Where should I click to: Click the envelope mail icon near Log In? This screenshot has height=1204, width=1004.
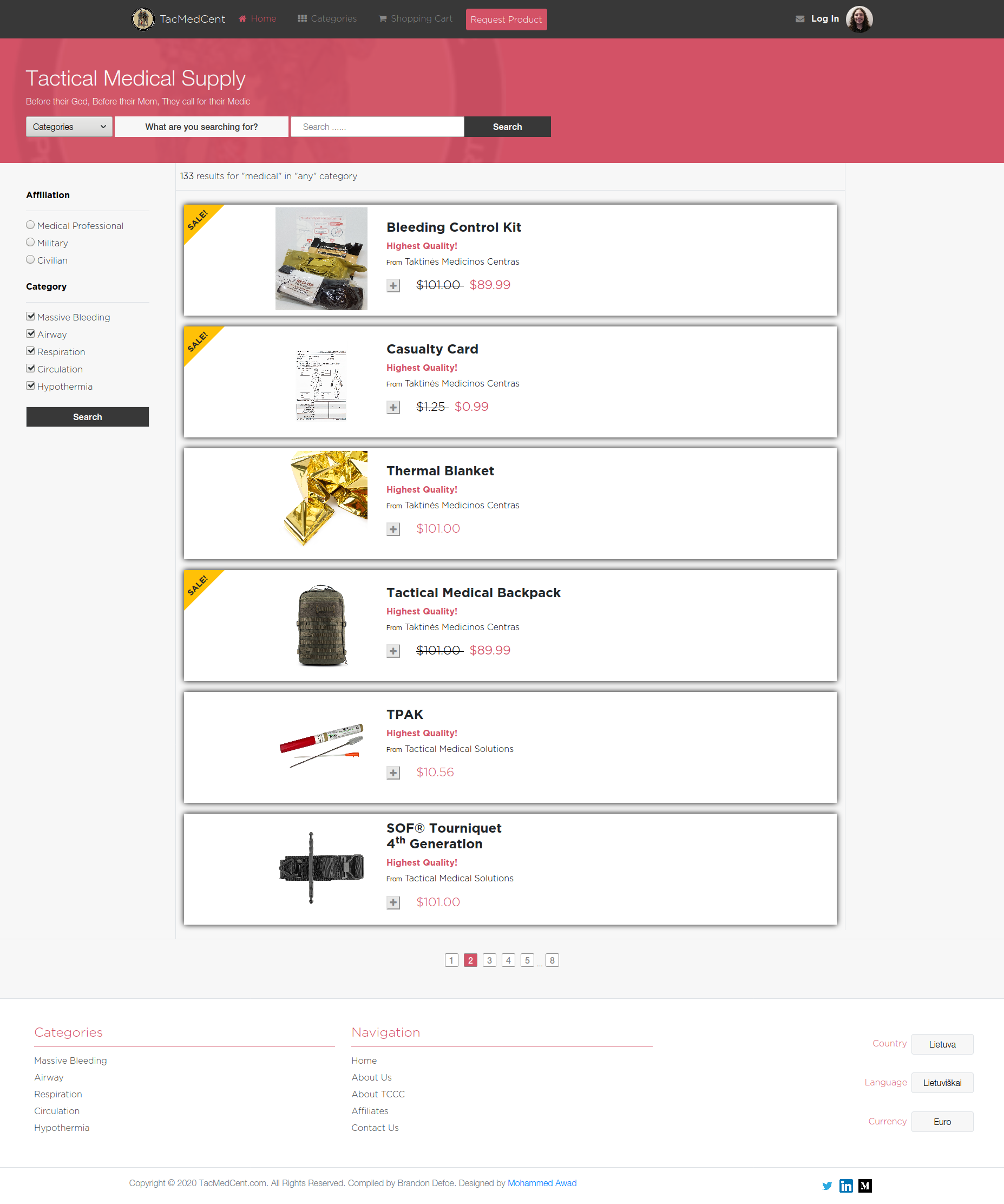click(x=799, y=19)
